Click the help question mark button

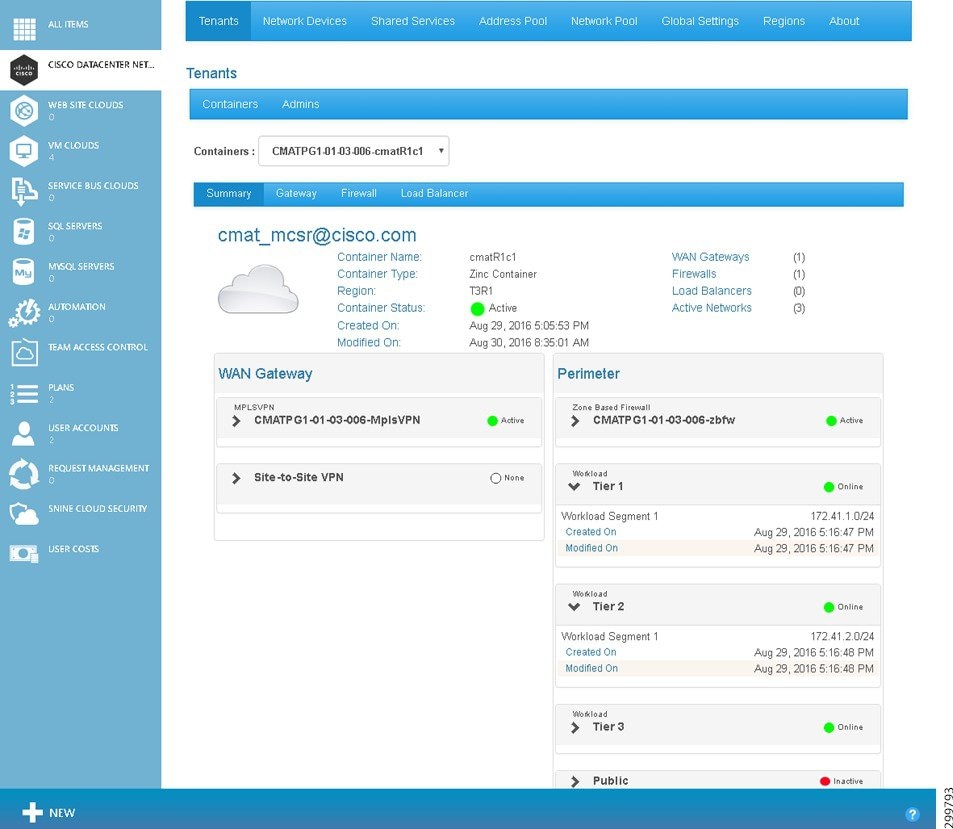911,813
